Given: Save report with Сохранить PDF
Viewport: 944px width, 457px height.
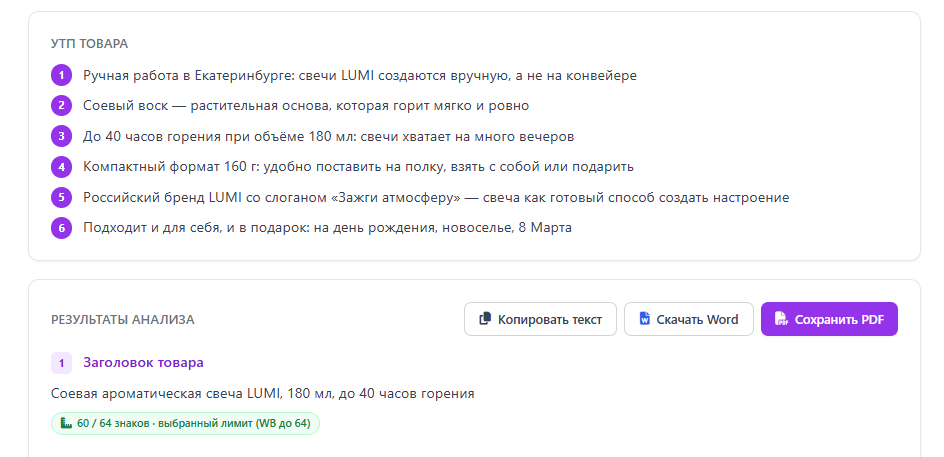Looking at the screenshot, I should pyautogui.click(x=829, y=319).
